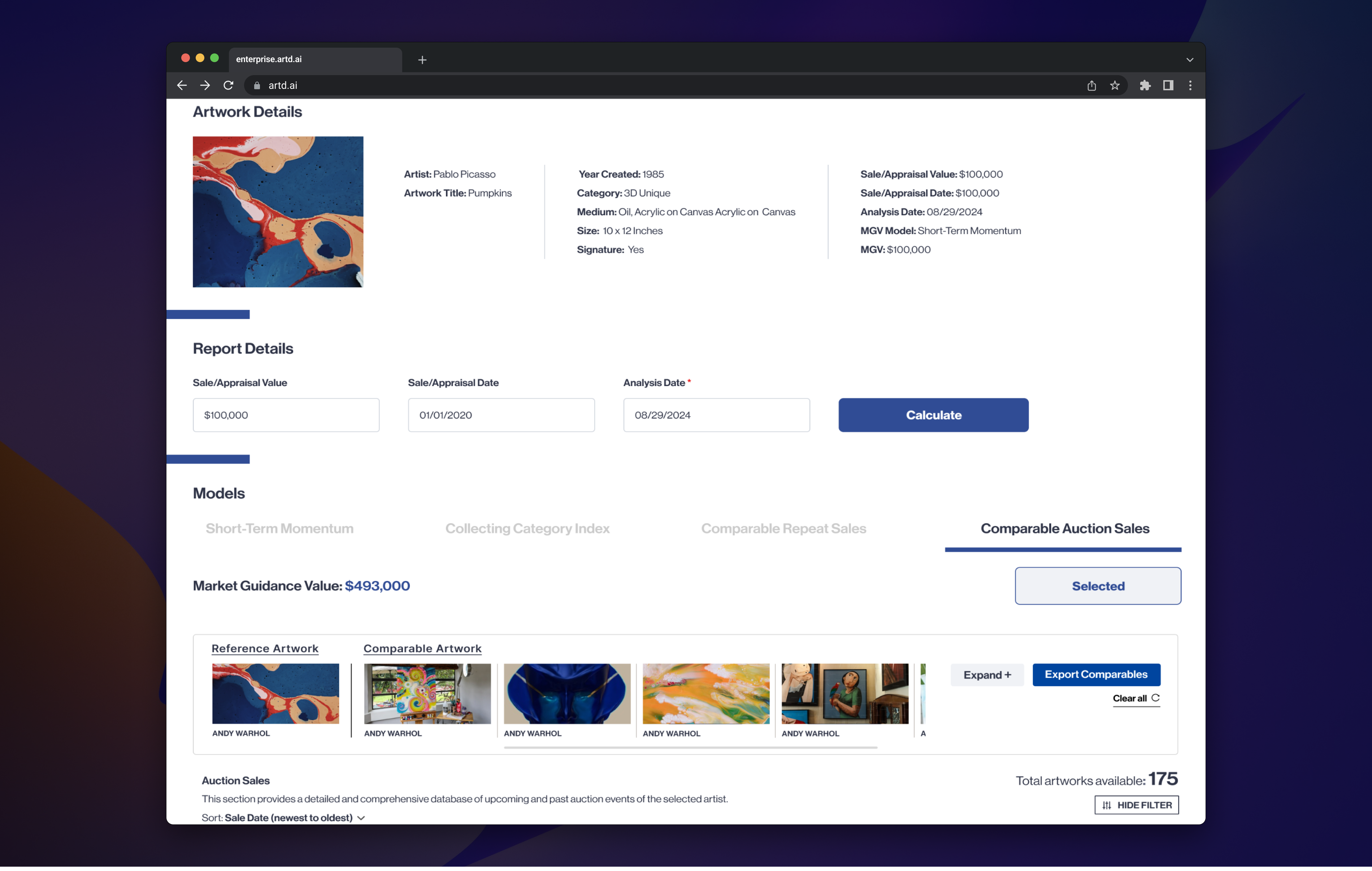The image size is (1372, 871).
Task: Click 'Analysis Date: 08/29/2024' in Artwork Details
Action: point(921,212)
